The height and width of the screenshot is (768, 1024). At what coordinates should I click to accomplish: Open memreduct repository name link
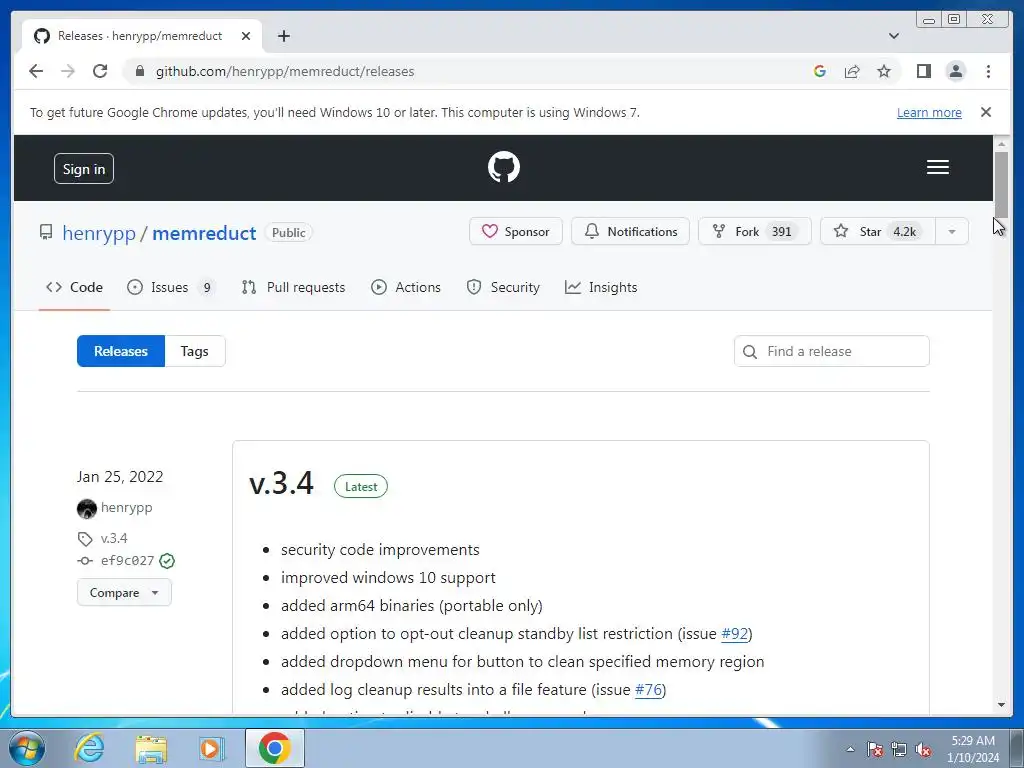click(204, 233)
